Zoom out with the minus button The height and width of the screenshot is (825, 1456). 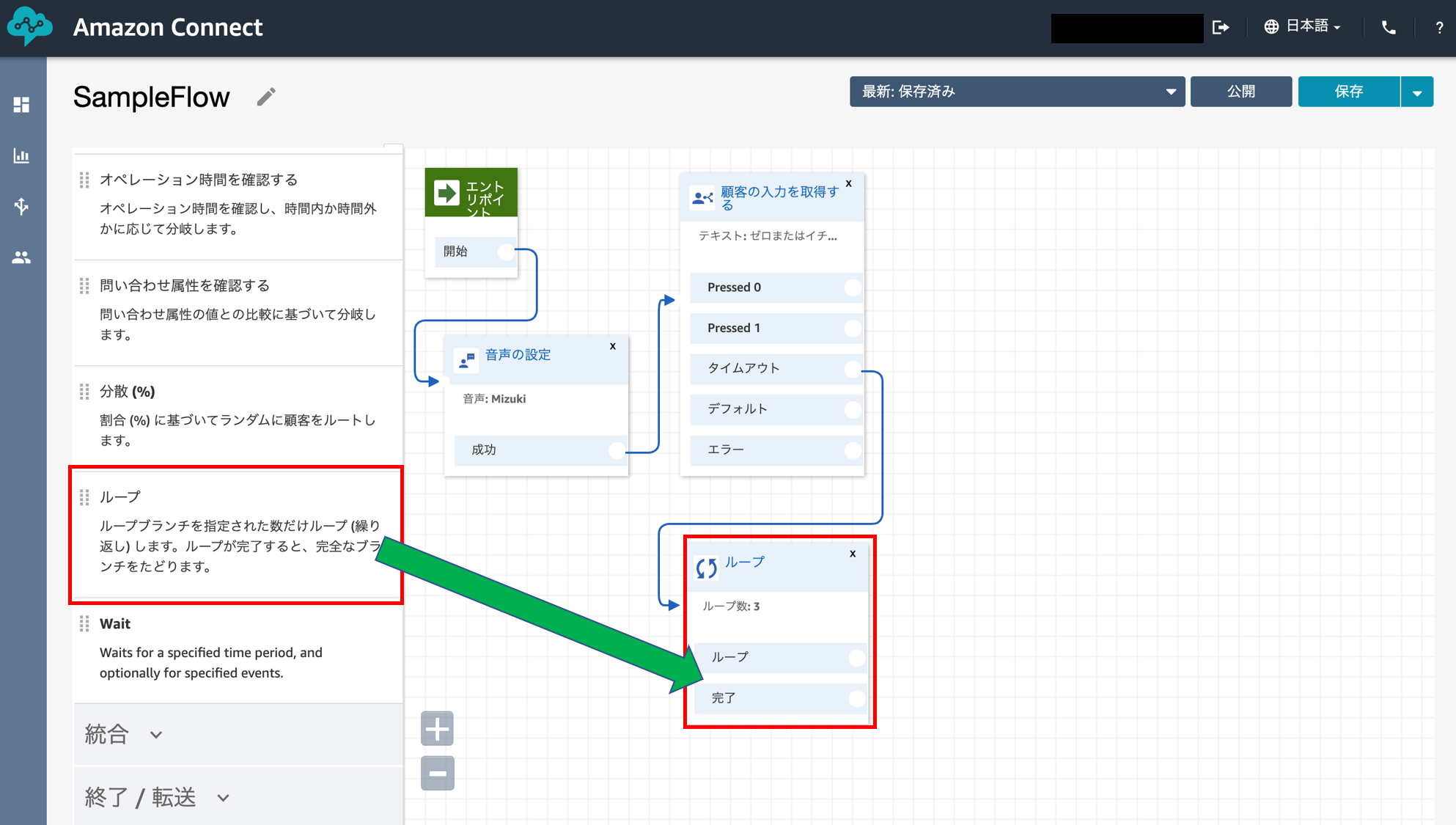click(x=438, y=773)
